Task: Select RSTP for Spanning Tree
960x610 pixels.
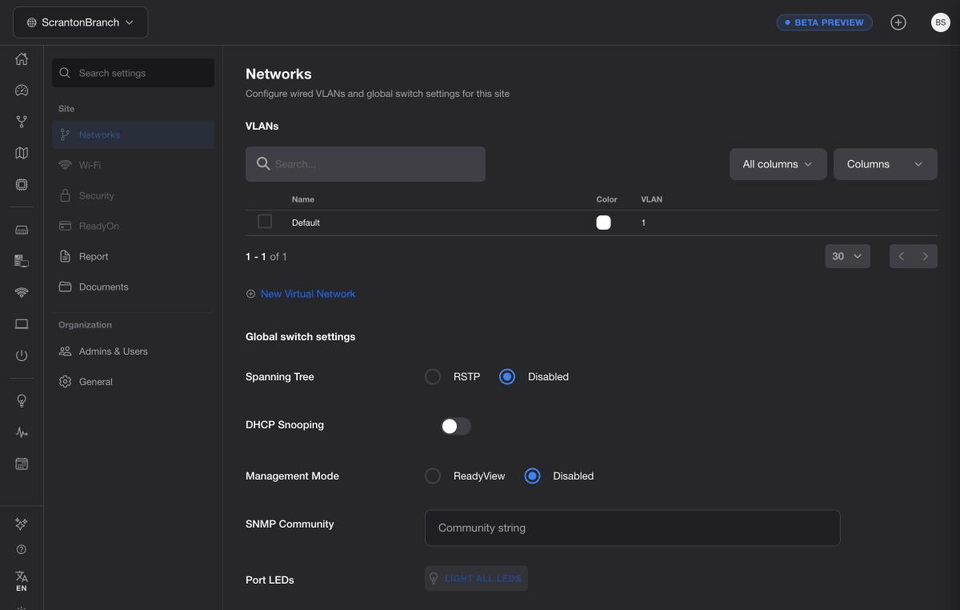Action: point(433,377)
